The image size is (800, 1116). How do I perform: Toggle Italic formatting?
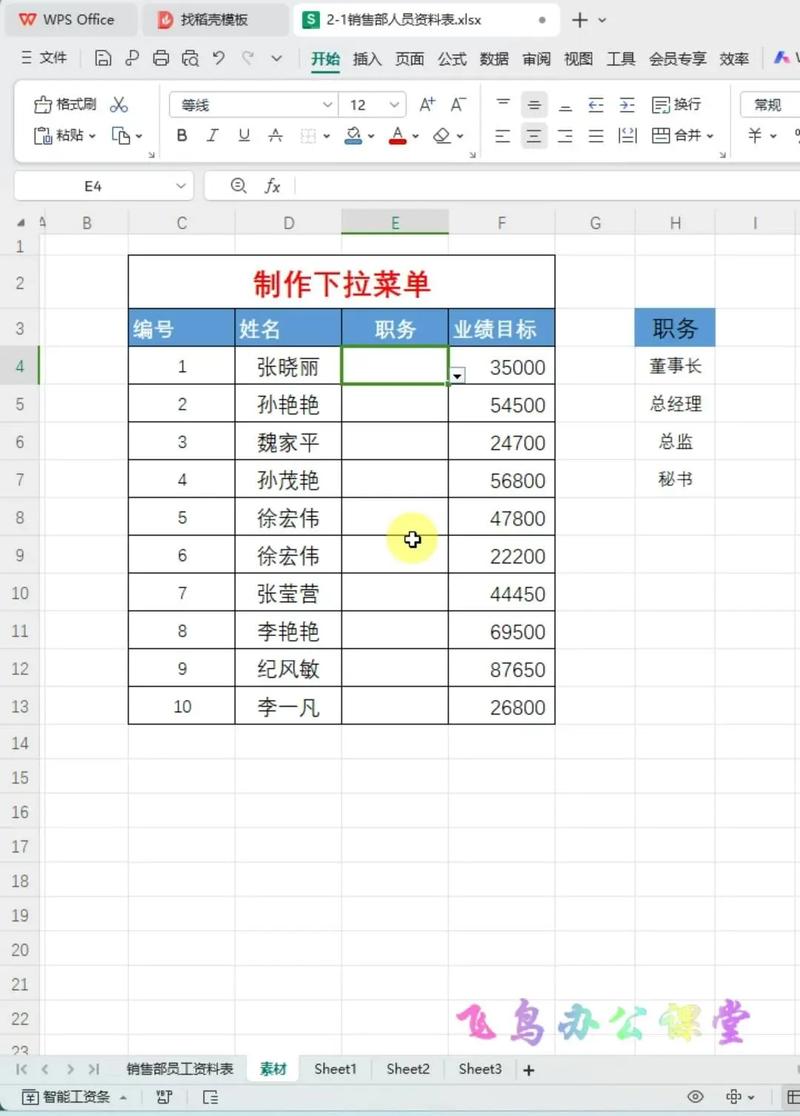point(212,135)
